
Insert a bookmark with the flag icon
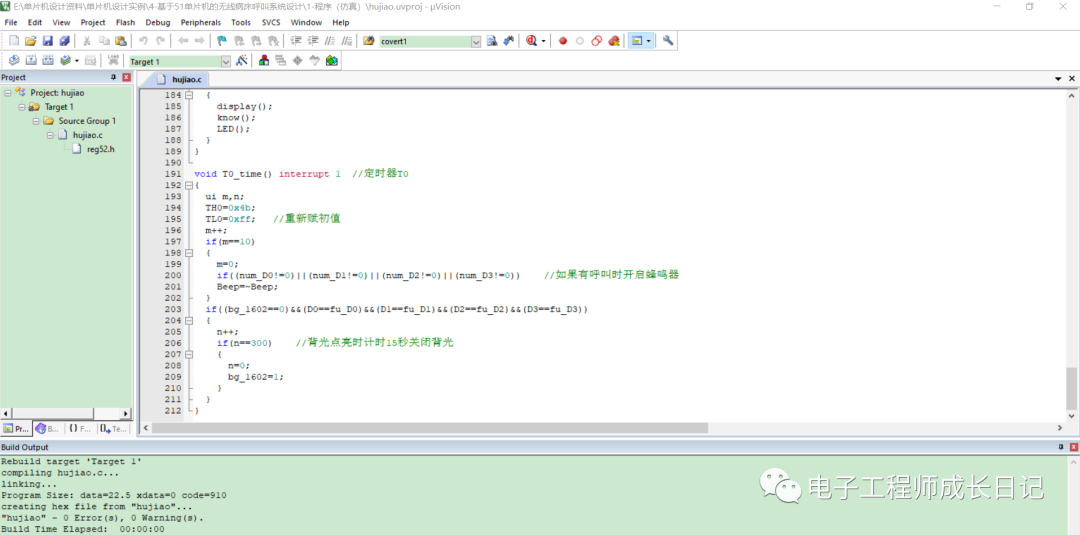pos(222,41)
